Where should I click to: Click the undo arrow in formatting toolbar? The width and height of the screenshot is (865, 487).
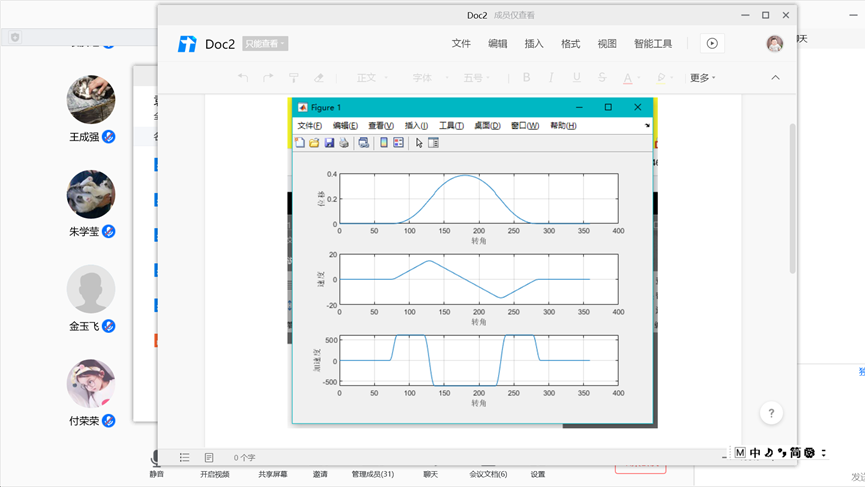pos(243,78)
